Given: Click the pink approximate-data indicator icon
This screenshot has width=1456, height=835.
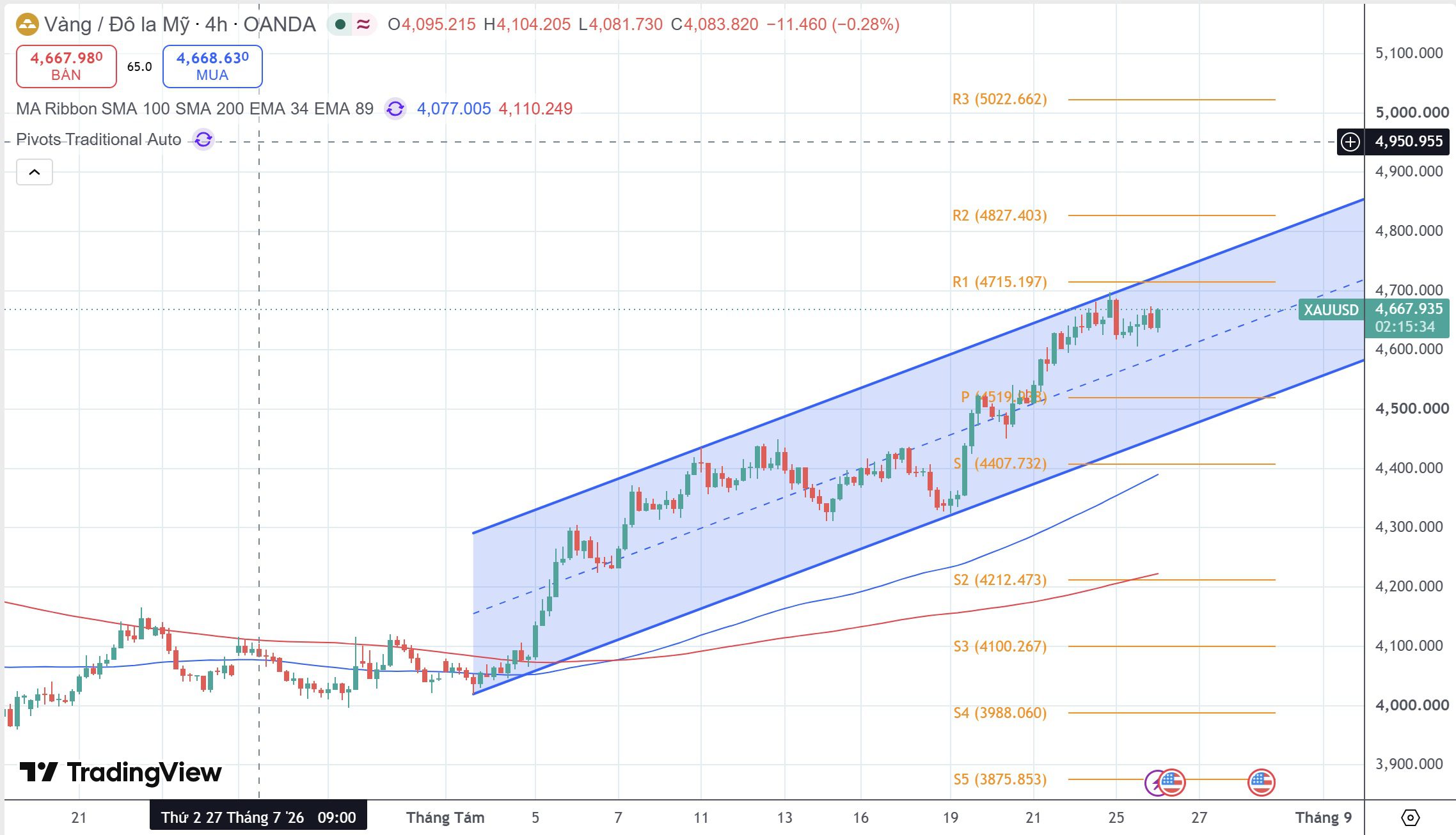Looking at the screenshot, I should tap(363, 24).
